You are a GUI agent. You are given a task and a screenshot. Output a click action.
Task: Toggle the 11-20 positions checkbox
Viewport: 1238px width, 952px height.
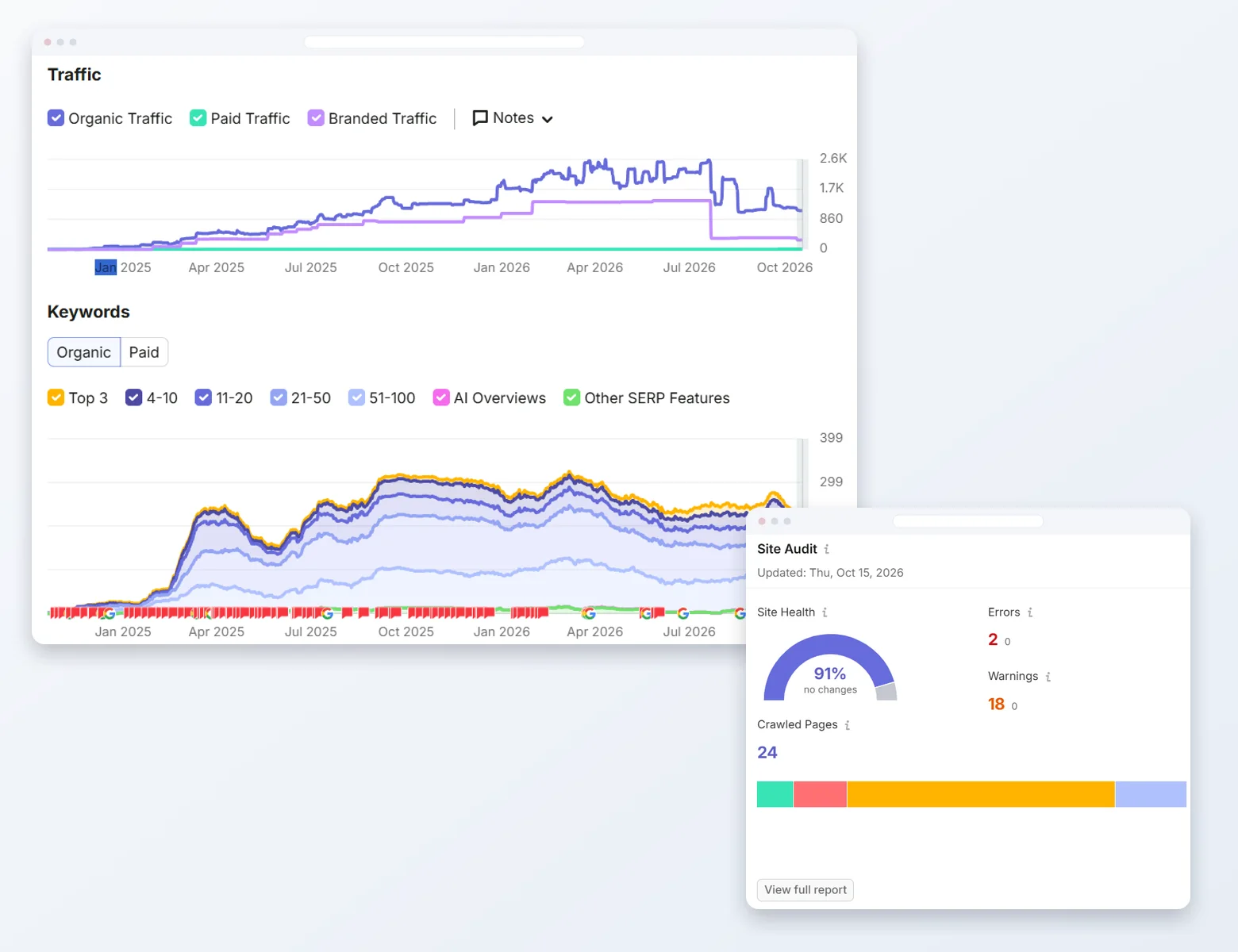[203, 397]
